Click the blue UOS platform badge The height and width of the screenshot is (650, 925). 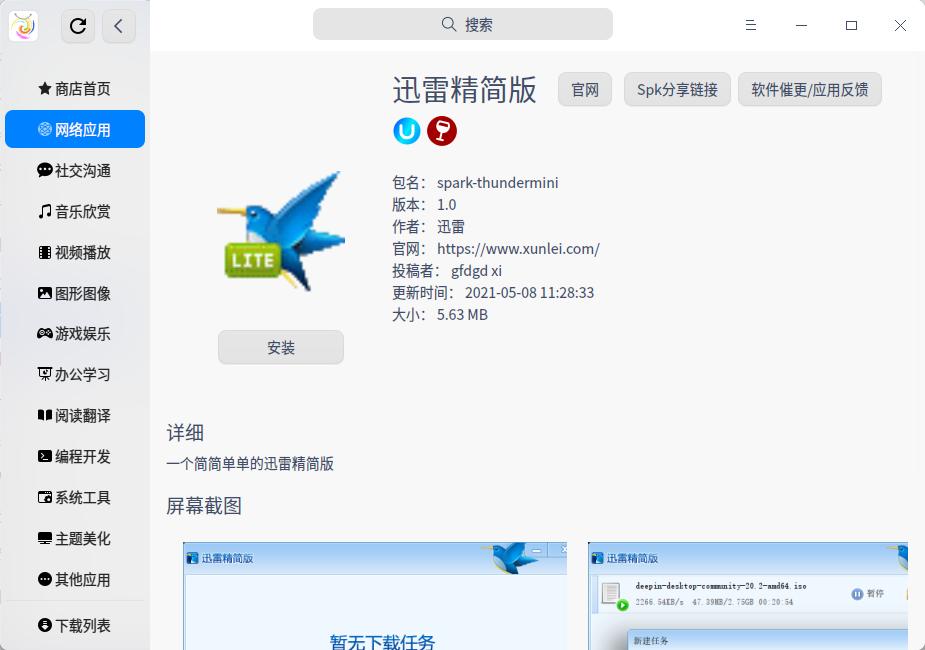click(406, 131)
